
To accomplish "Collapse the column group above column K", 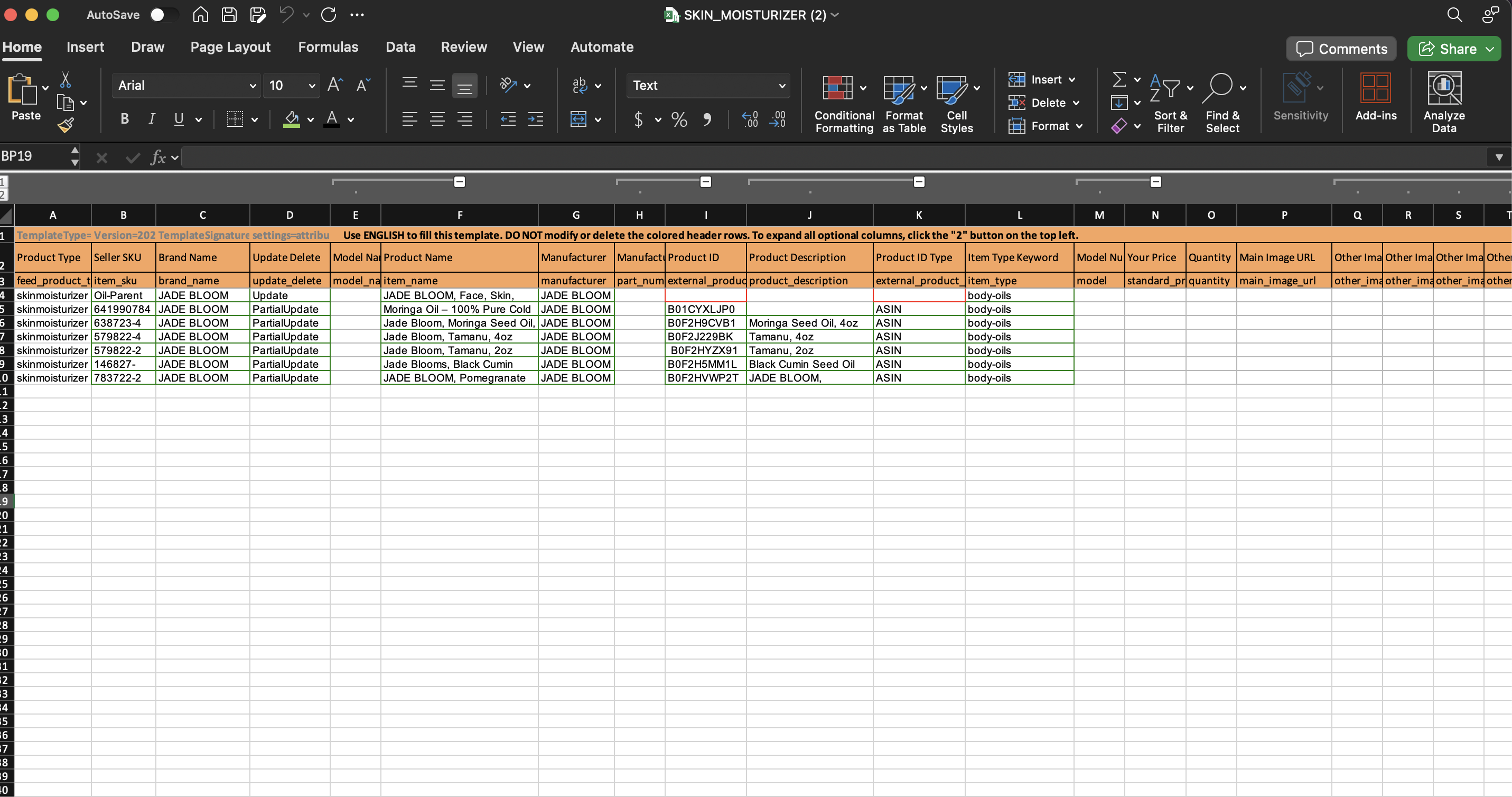I will pos(919,182).
